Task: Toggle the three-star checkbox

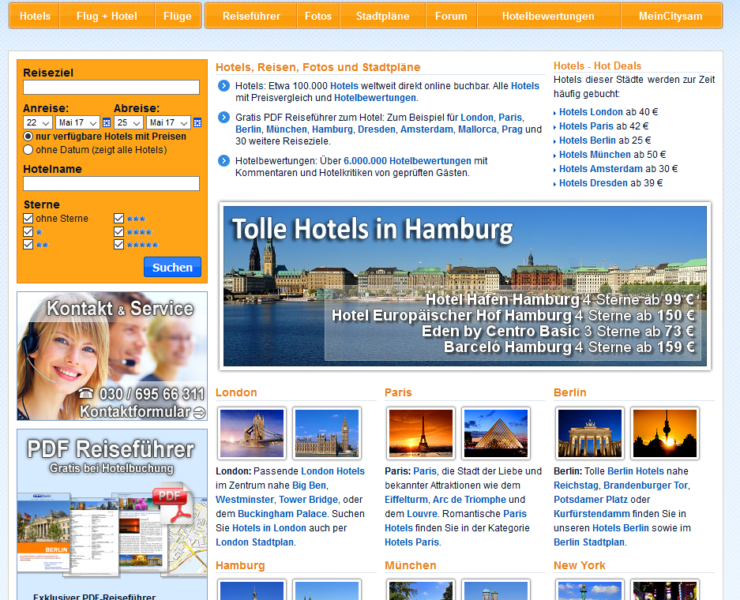Action: tap(118, 218)
